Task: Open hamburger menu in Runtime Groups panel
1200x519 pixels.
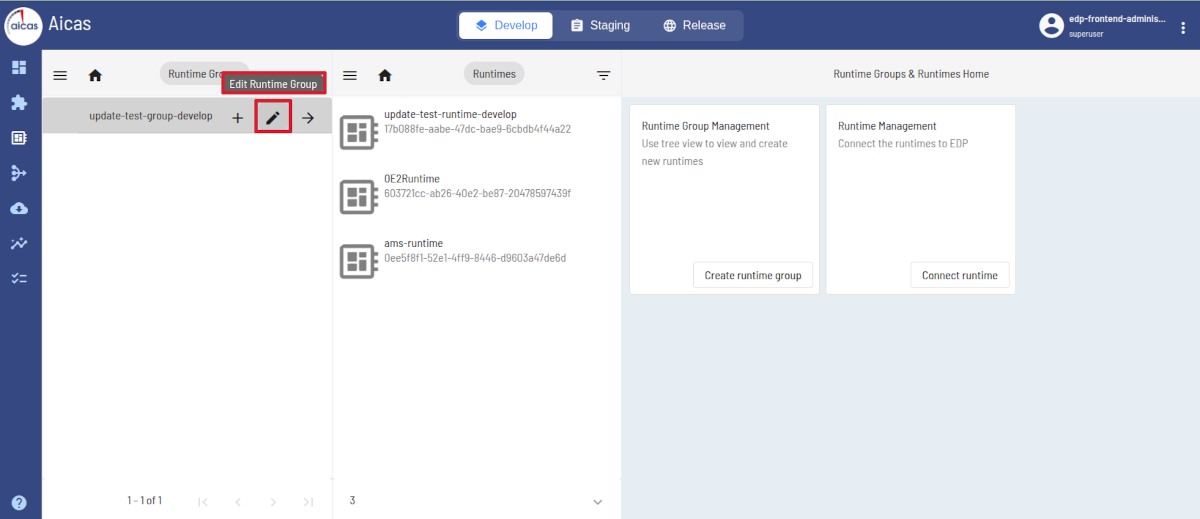Action: coord(60,75)
